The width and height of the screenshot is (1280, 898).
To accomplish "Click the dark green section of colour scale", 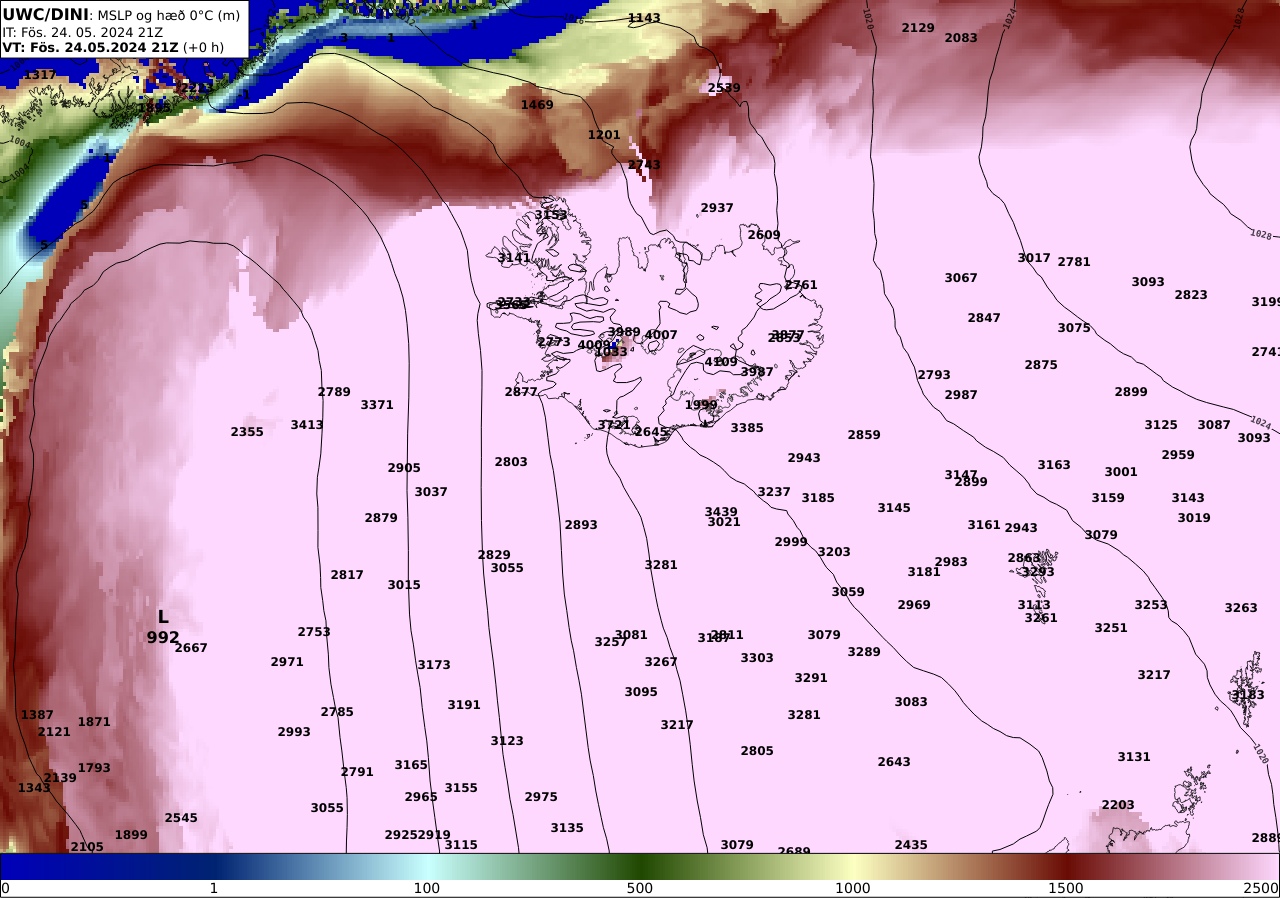I will pos(640,866).
